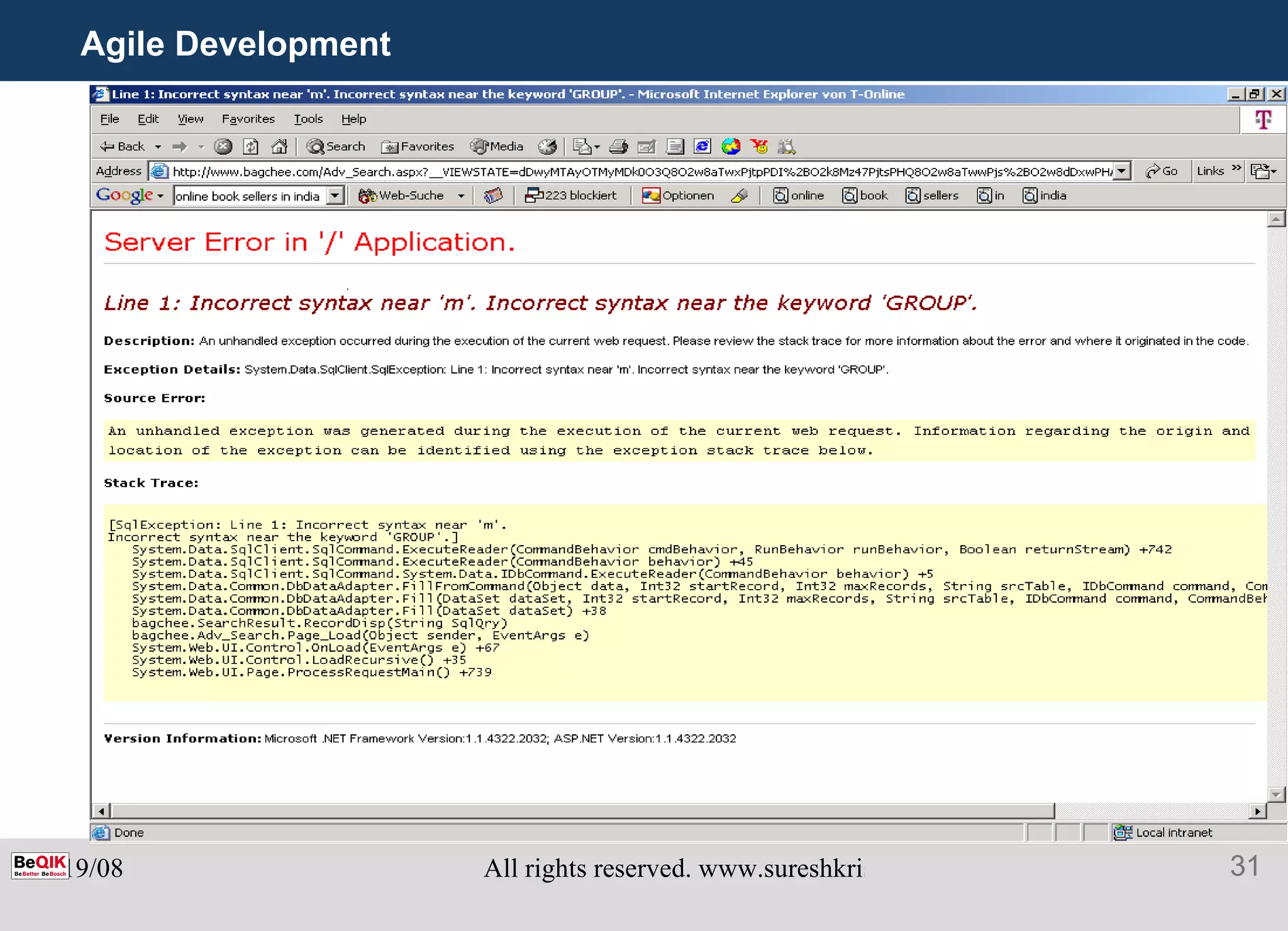The width and height of the screenshot is (1288, 931).
Task: Click the T-Online logo icon
Action: [1263, 119]
